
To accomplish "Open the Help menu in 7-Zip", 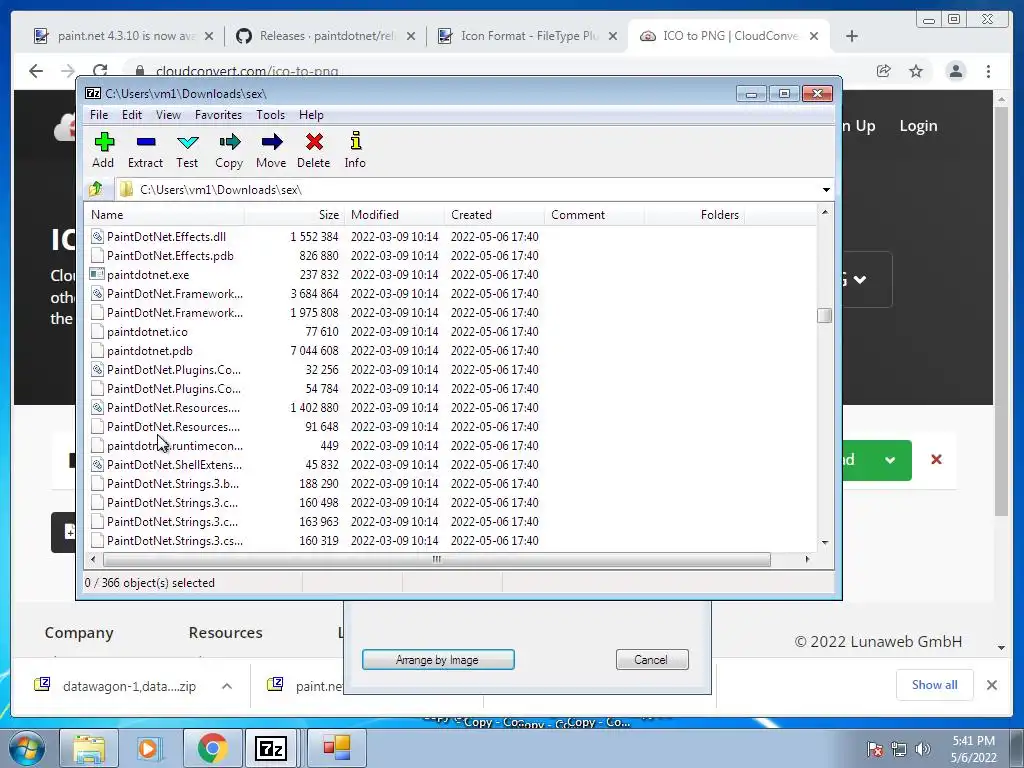I will (312, 115).
